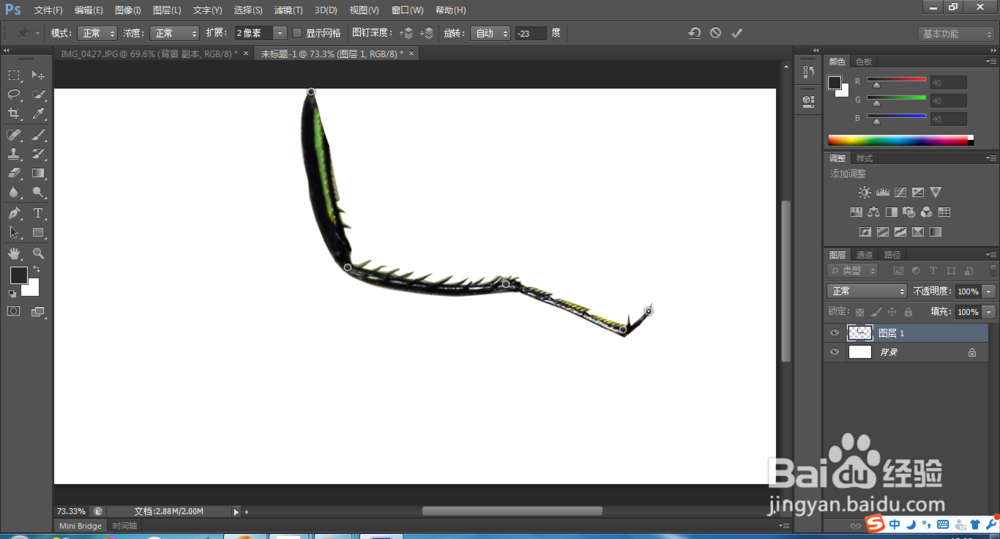The image size is (1000, 539).
Task: Select the Hand tool
Action: [14, 253]
